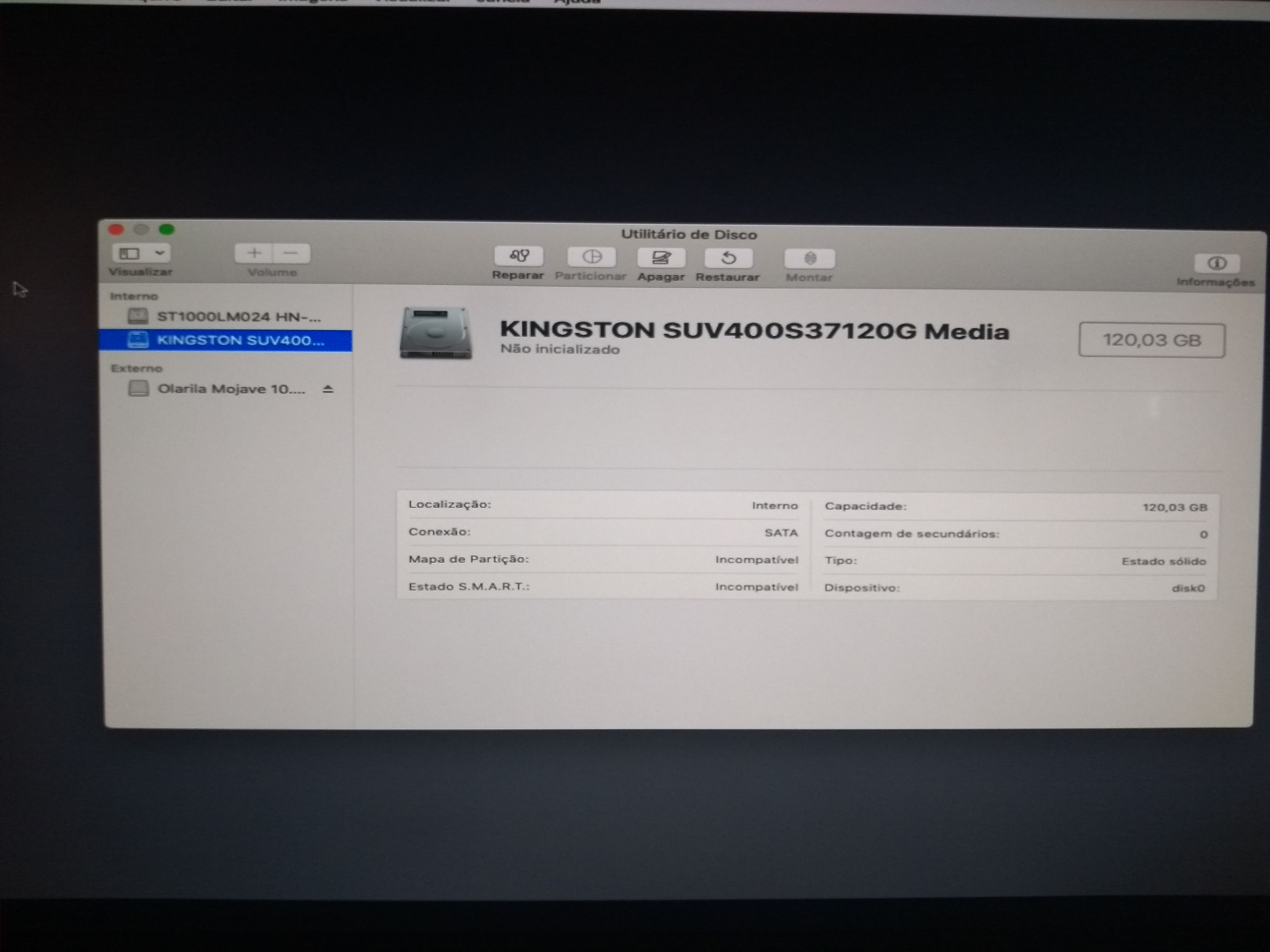Click the ST1000LM024 drive icon
The image size is (1270, 952).
click(x=138, y=316)
